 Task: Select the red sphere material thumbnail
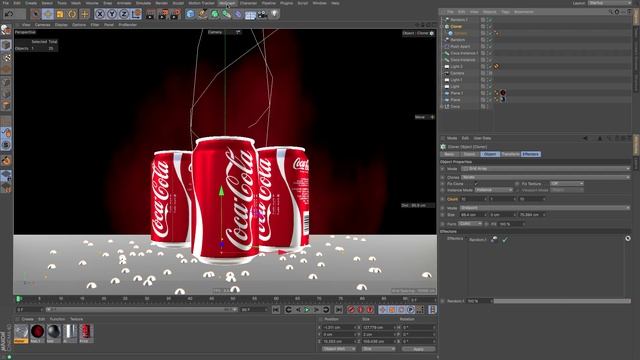click(x=37, y=332)
